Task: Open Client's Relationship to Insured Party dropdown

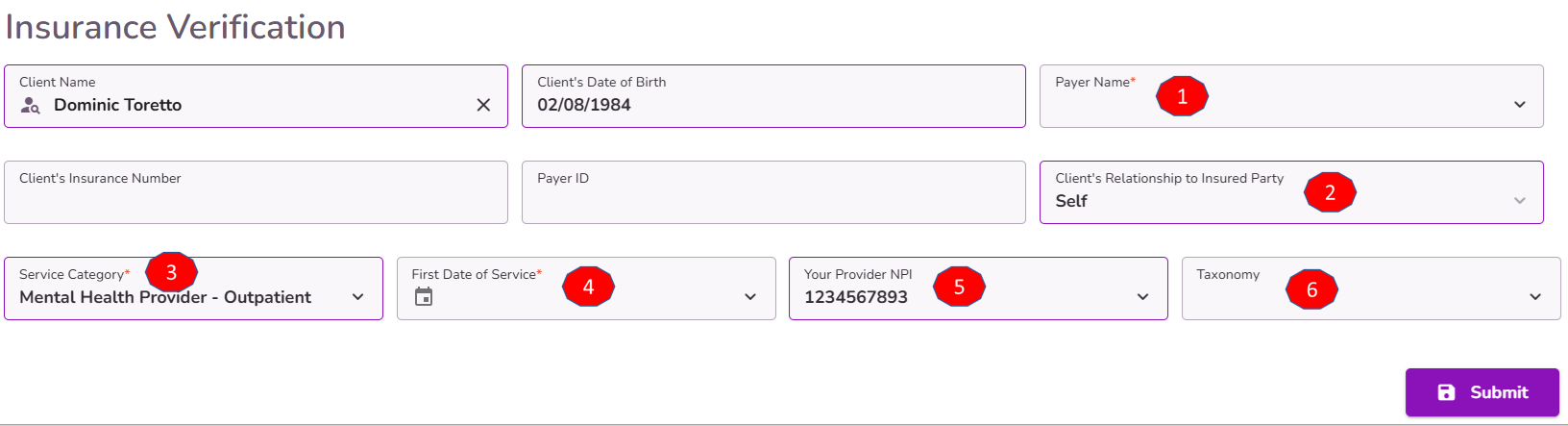Action: point(1291,192)
